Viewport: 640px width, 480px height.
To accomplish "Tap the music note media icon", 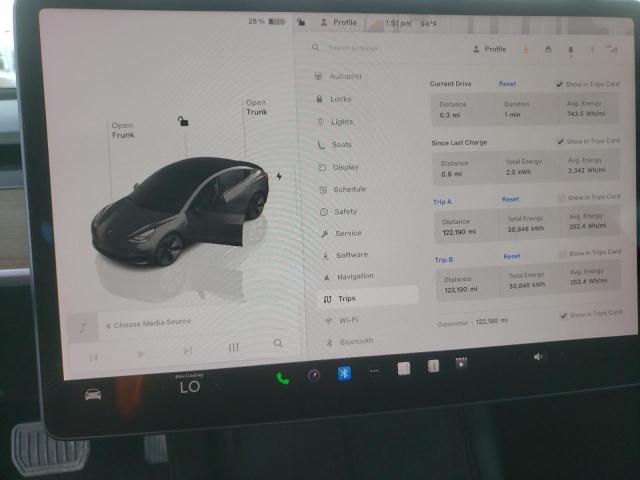I will (83, 328).
